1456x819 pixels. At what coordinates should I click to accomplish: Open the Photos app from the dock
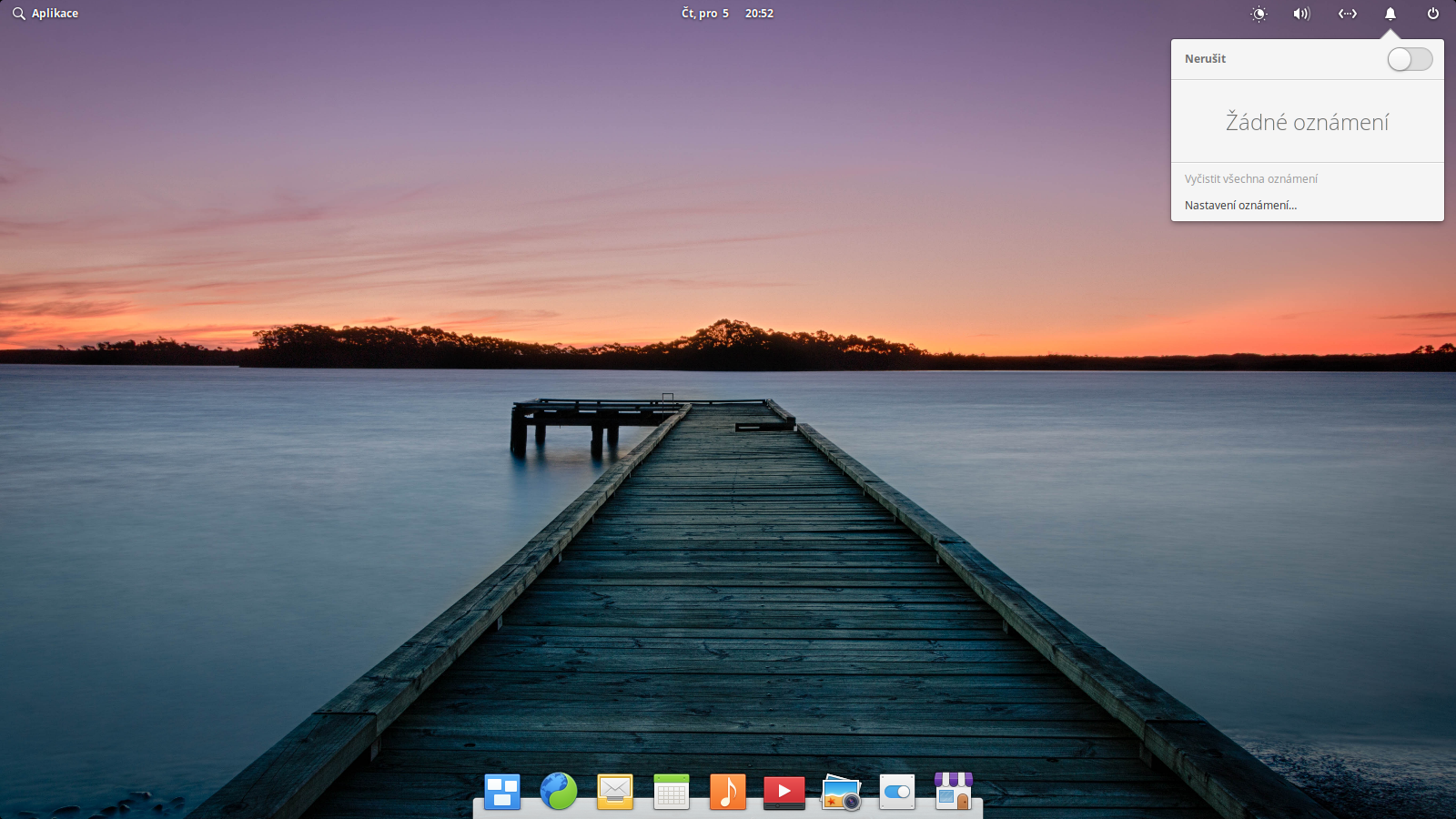pos(840,792)
